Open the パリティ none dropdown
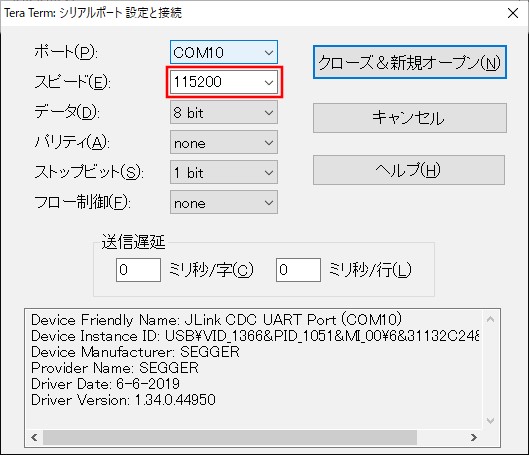Screen dimensions: 529x455 point(224,142)
